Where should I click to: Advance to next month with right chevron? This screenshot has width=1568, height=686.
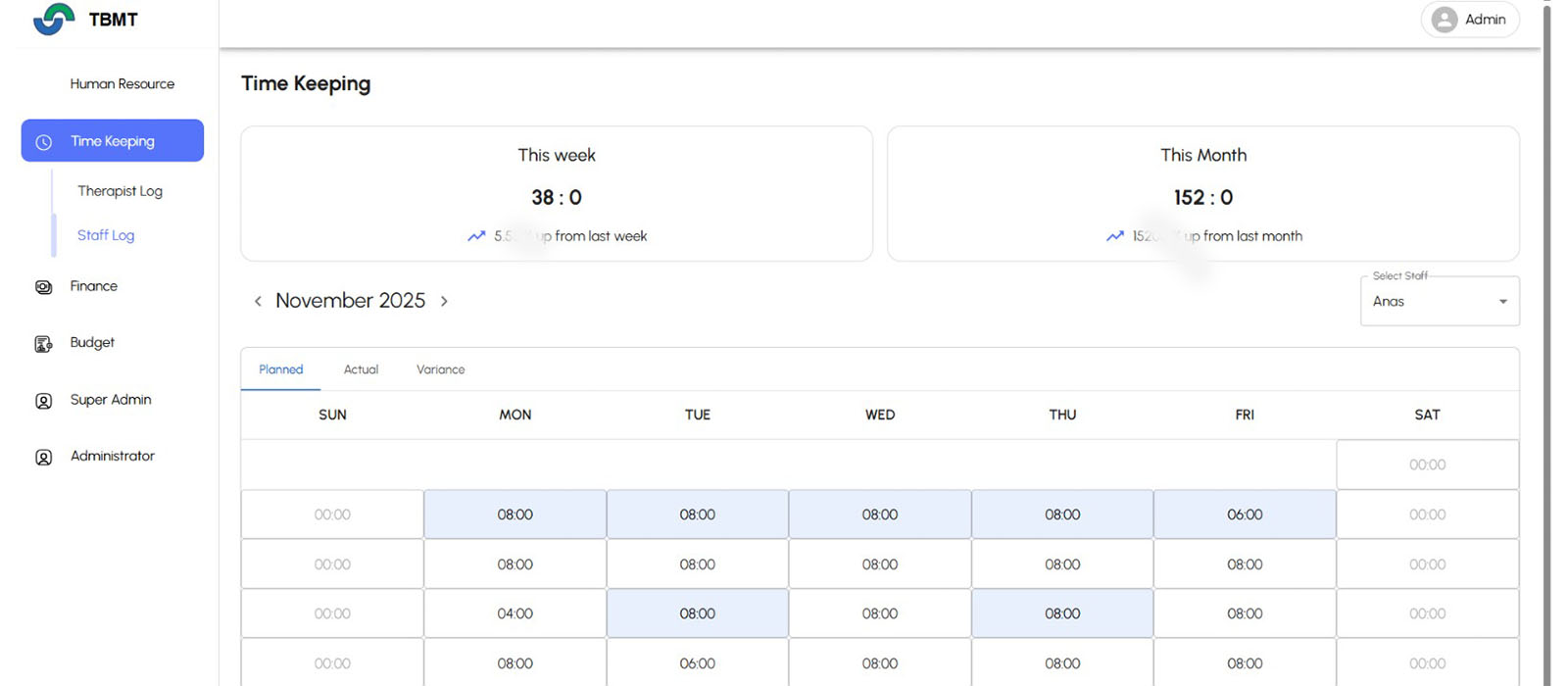pos(444,301)
